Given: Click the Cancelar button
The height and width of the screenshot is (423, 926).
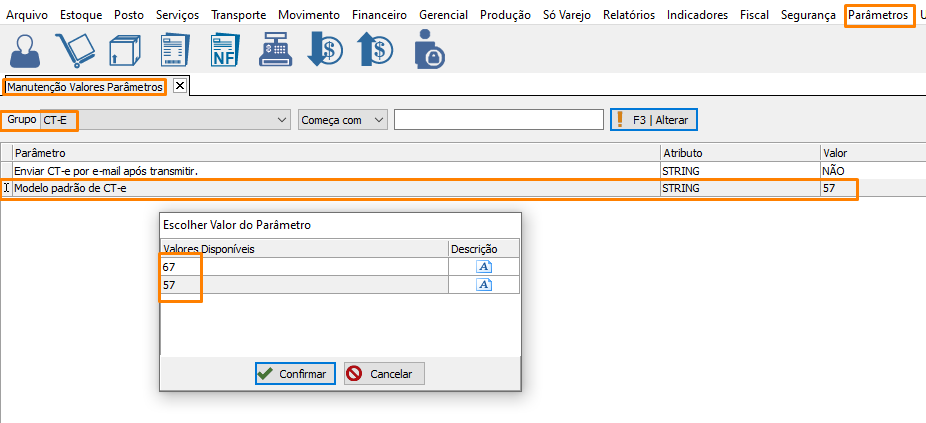Looking at the screenshot, I should point(385,374).
